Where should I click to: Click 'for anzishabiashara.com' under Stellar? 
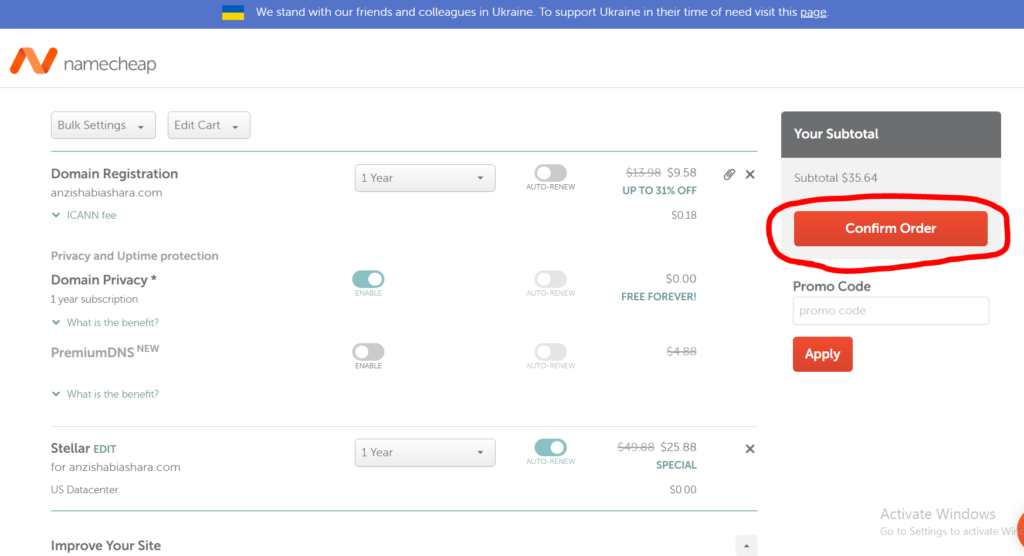116,467
